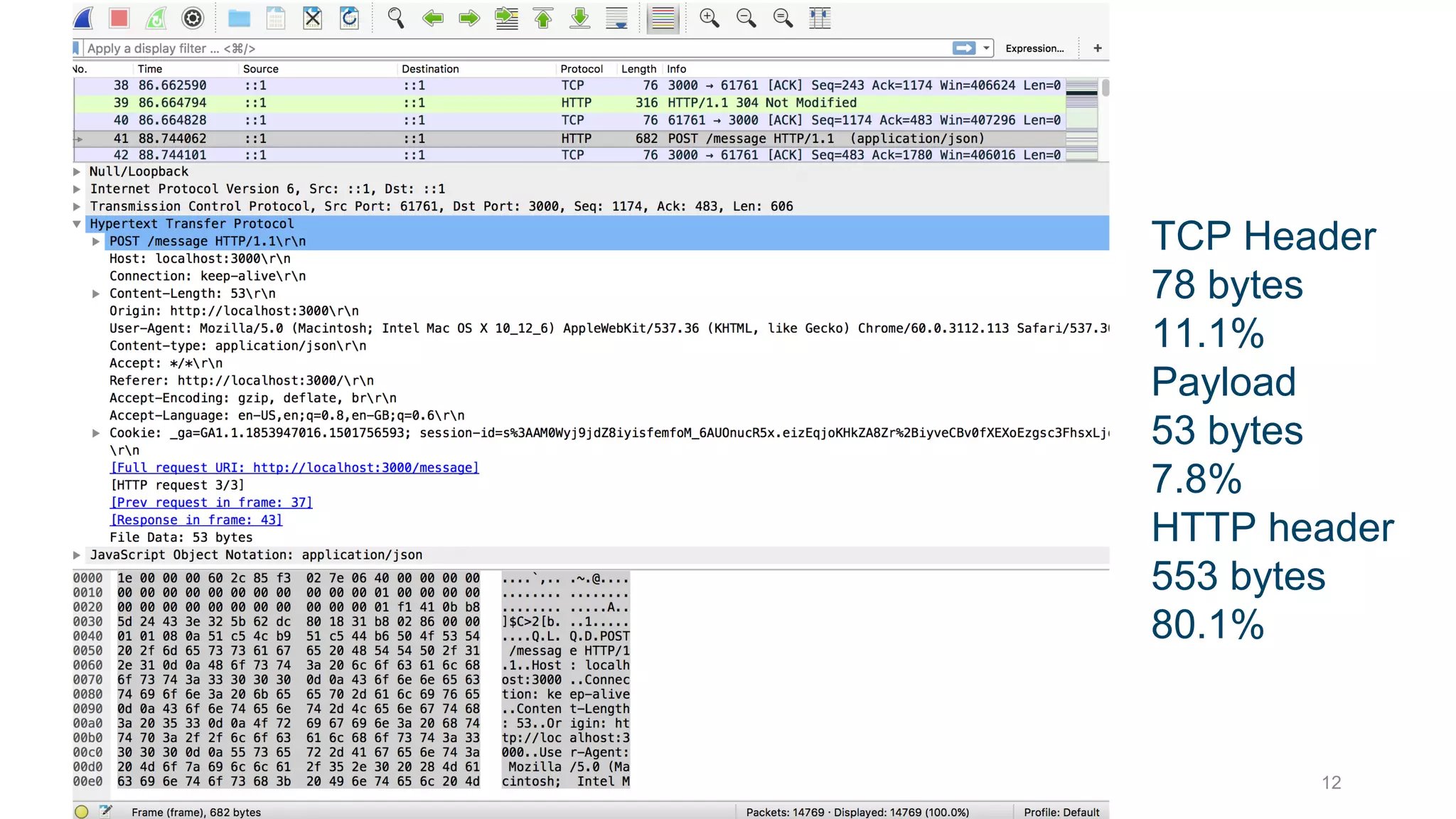This screenshot has height=819, width=1456.
Task: Jump to the first packet
Action: click(543, 18)
